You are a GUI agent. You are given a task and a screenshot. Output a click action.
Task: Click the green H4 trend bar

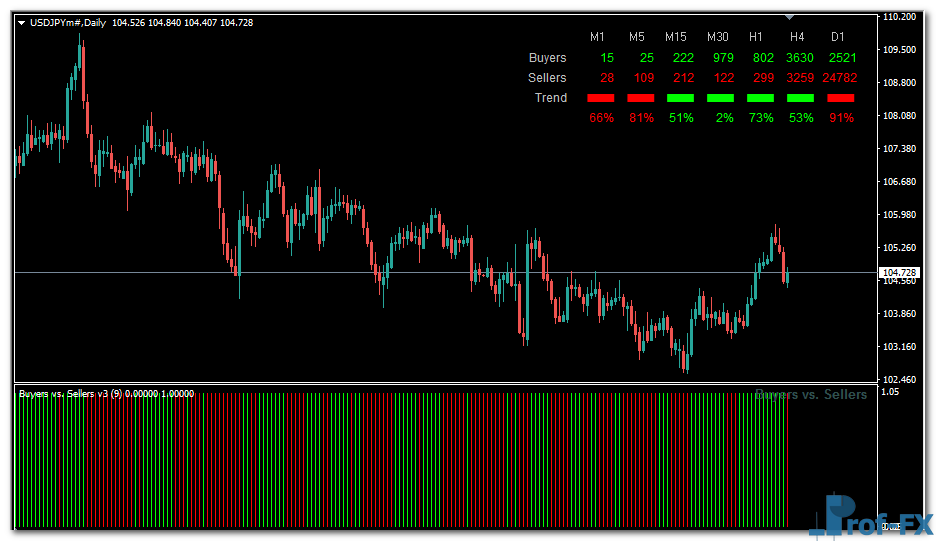click(x=800, y=98)
